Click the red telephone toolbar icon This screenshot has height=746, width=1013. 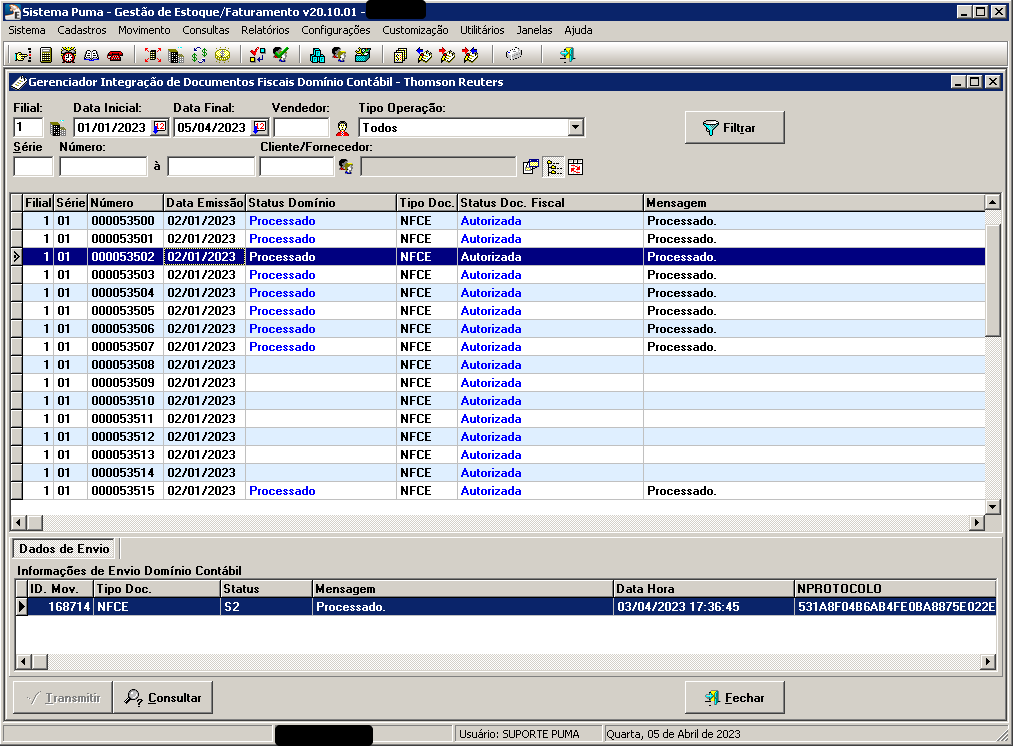115,55
